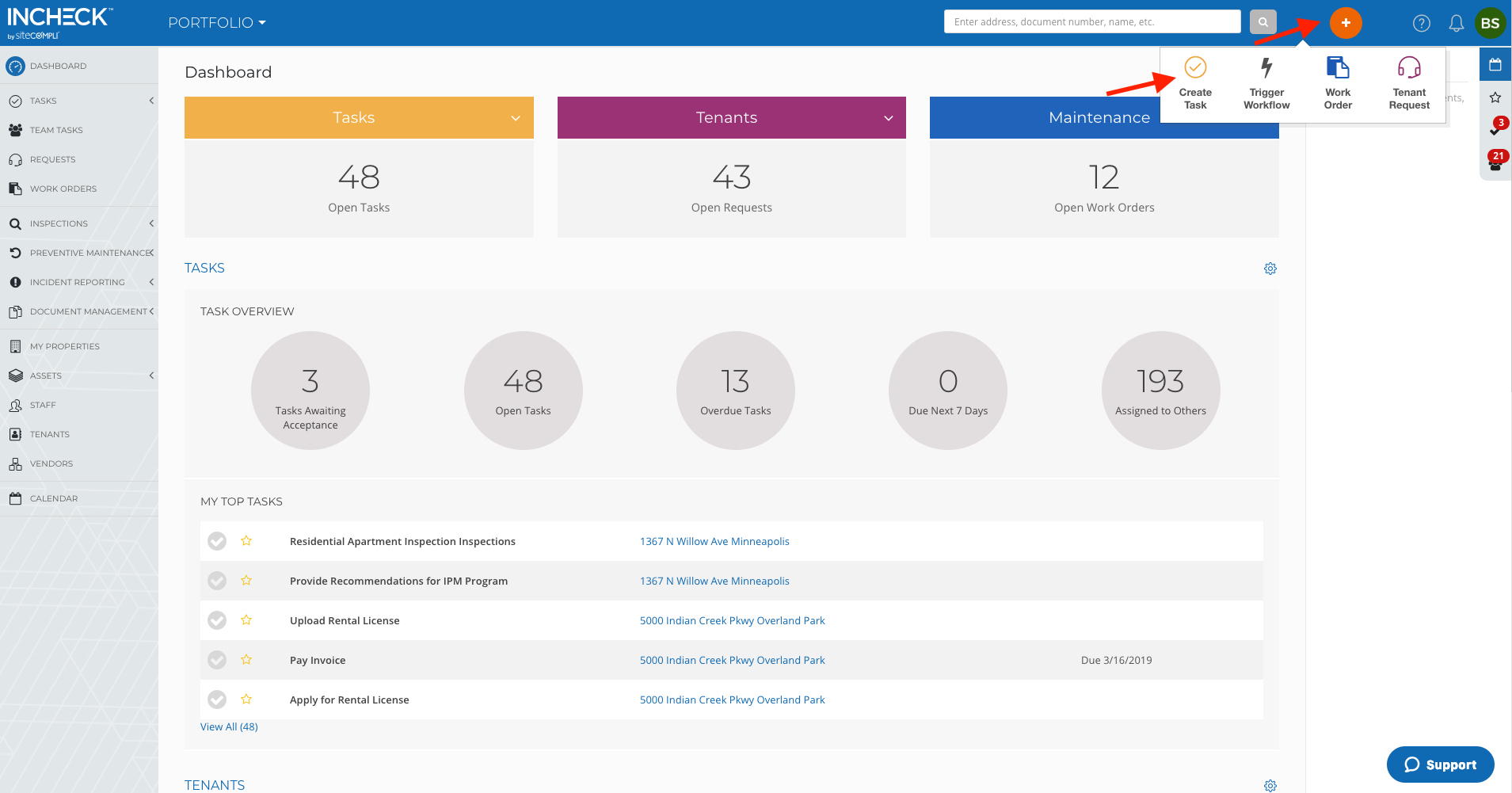
Task: Open the Support chat button
Action: point(1439,764)
